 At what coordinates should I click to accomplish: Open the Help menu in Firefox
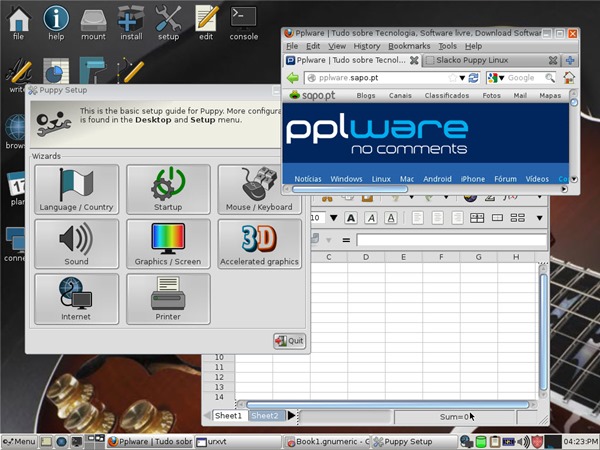click(x=473, y=46)
